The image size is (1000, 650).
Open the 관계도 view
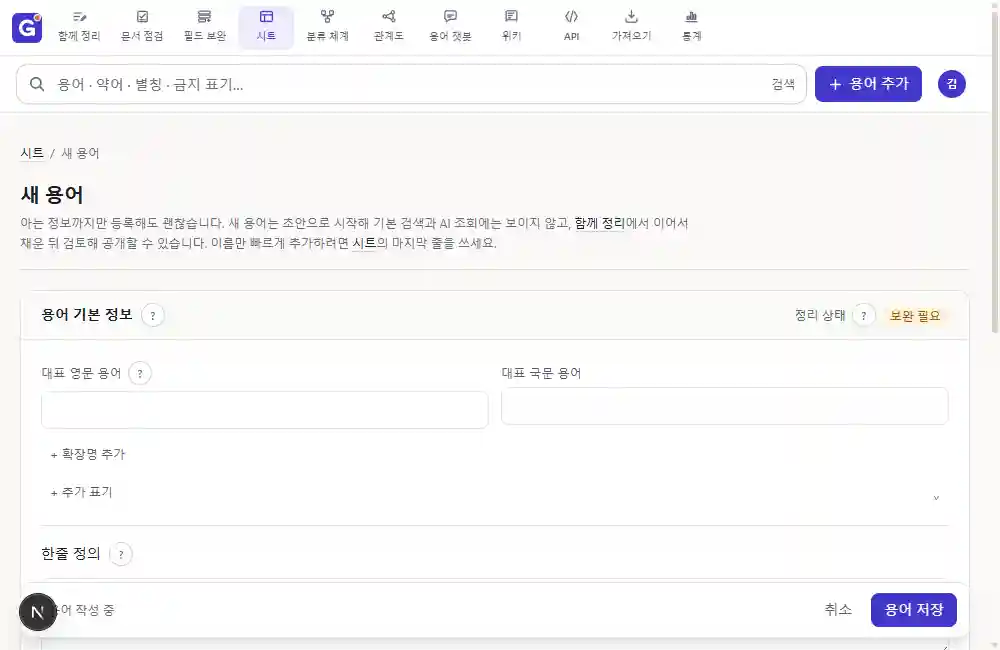388,27
